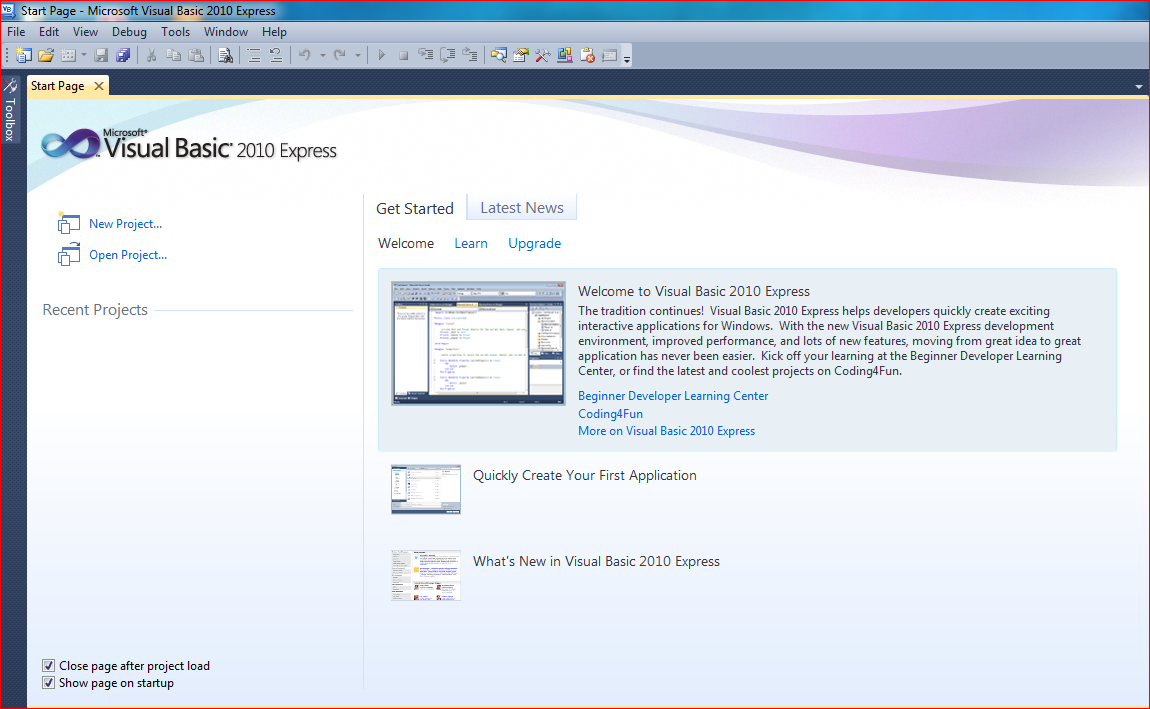This screenshot has height=709, width=1150.
Task: Click the Recent Projects heading
Action: click(95, 309)
